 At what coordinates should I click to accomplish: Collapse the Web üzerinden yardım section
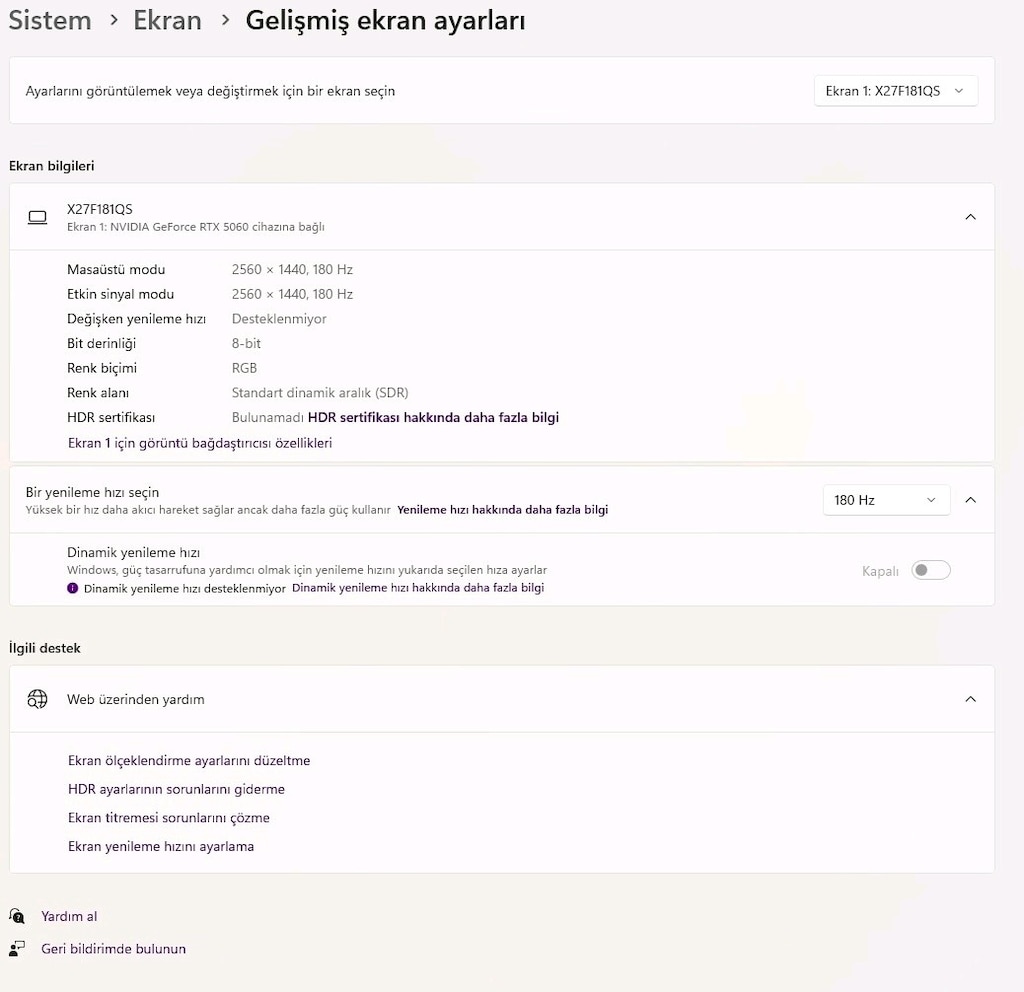click(970, 699)
